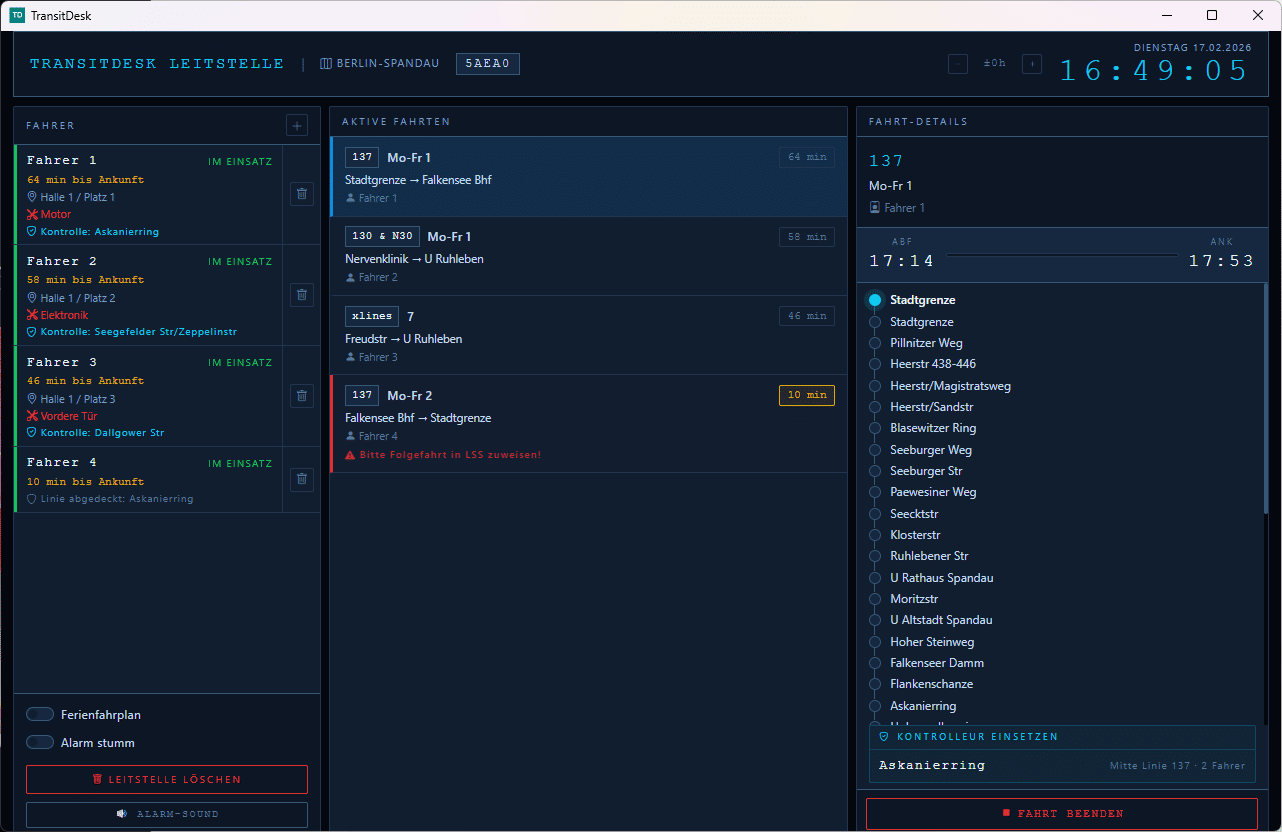This screenshot has height=832, width=1282.
Task: Click the Berlin-Spandau map icon
Action: click(326, 64)
